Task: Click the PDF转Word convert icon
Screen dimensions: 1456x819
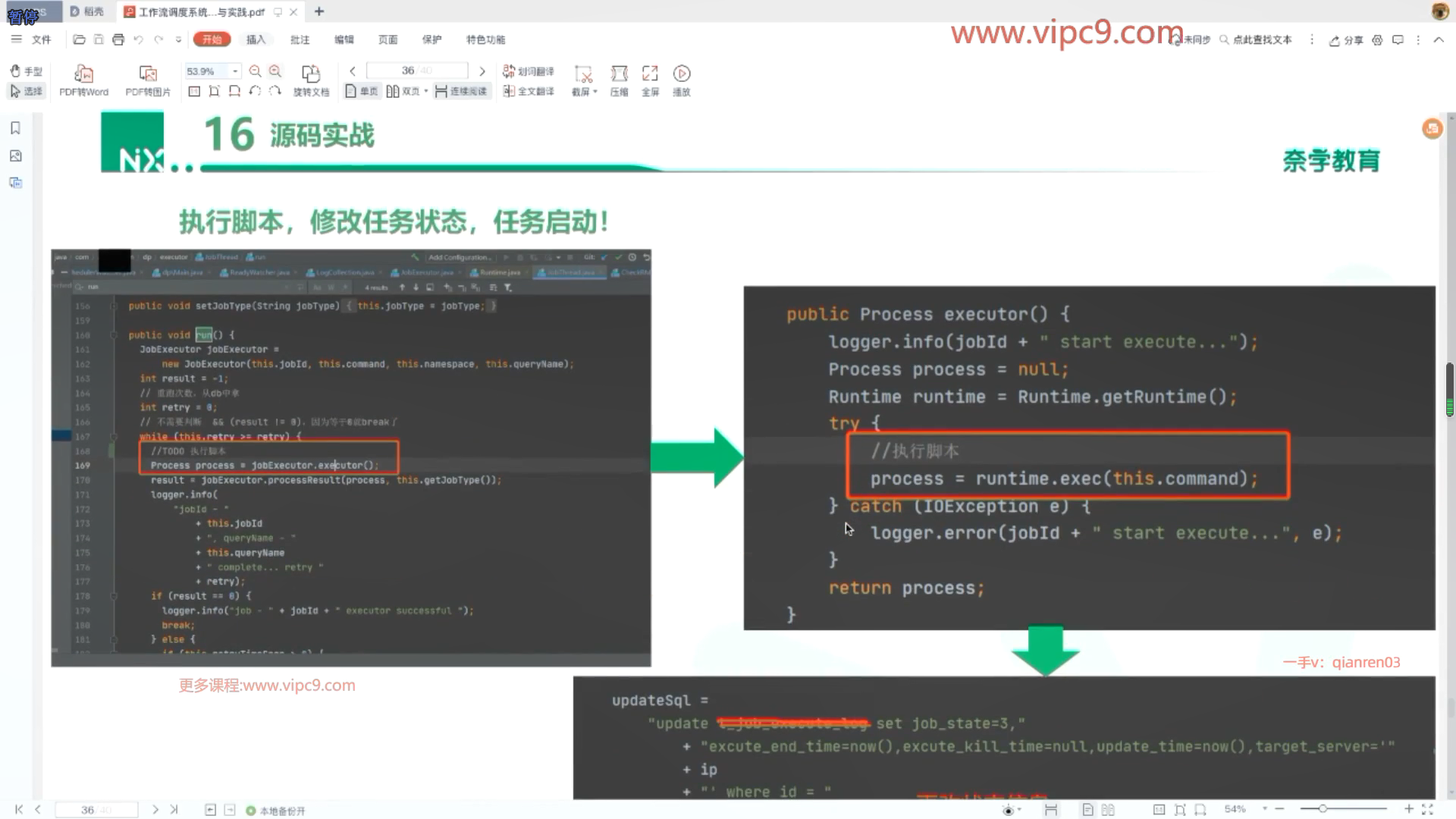Action: coord(83,74)
